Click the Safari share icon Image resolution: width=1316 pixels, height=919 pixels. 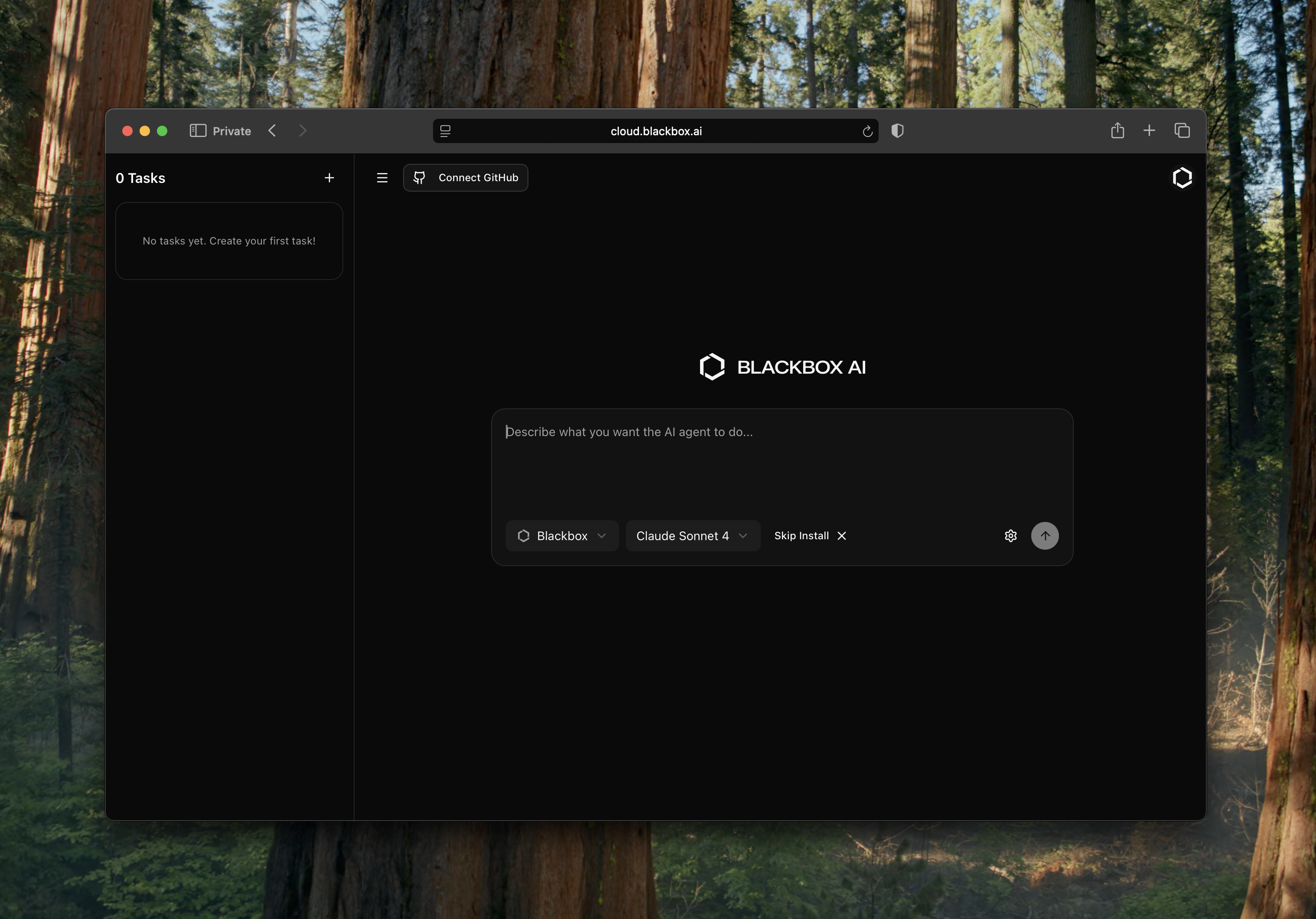point(1117,131)
